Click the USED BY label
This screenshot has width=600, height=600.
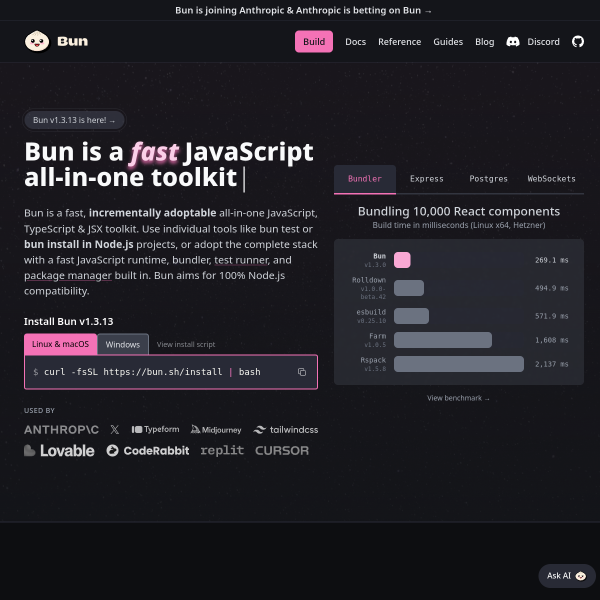click(39, 411)
